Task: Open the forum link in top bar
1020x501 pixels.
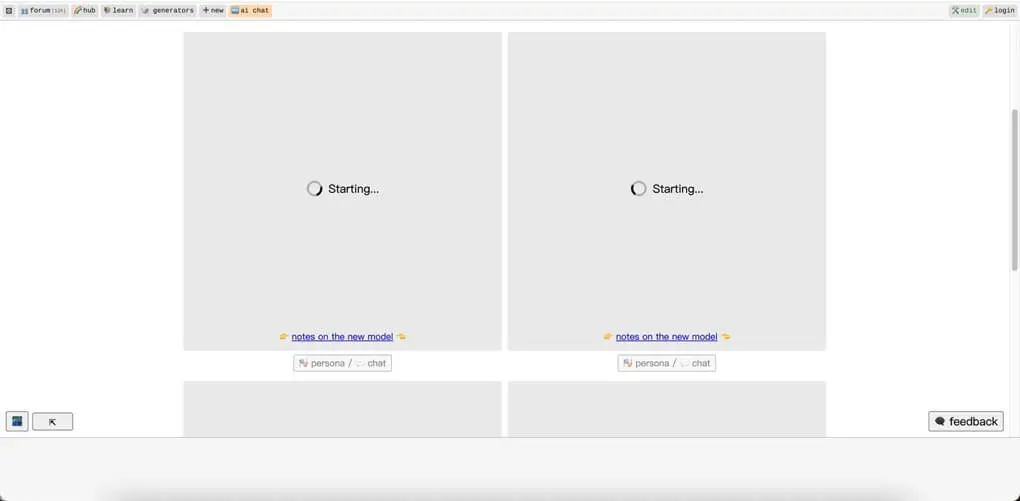Action: click(43, 10)
